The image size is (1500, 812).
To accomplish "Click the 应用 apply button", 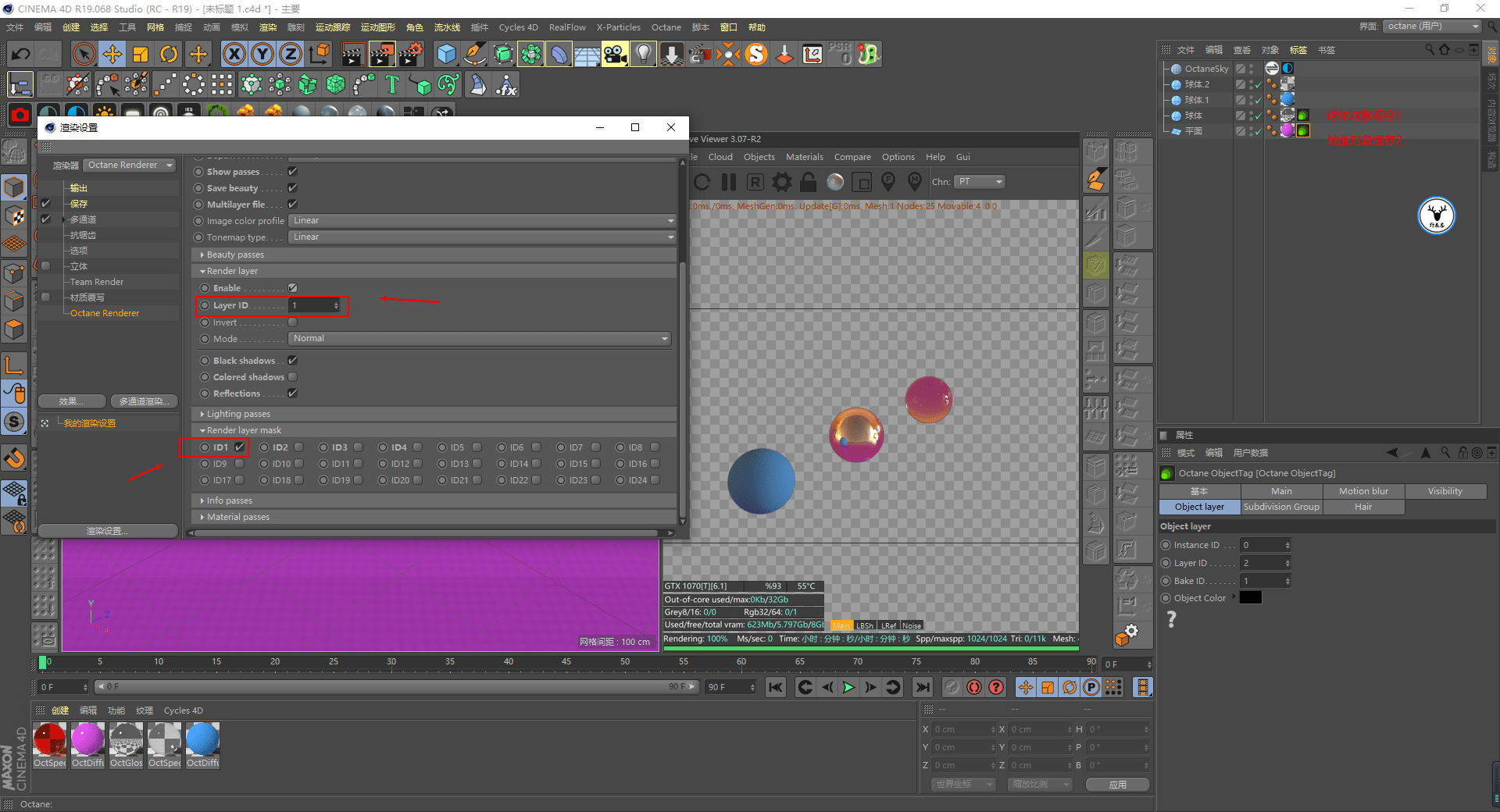I will pyautogui.click(x=1117, y=785).
